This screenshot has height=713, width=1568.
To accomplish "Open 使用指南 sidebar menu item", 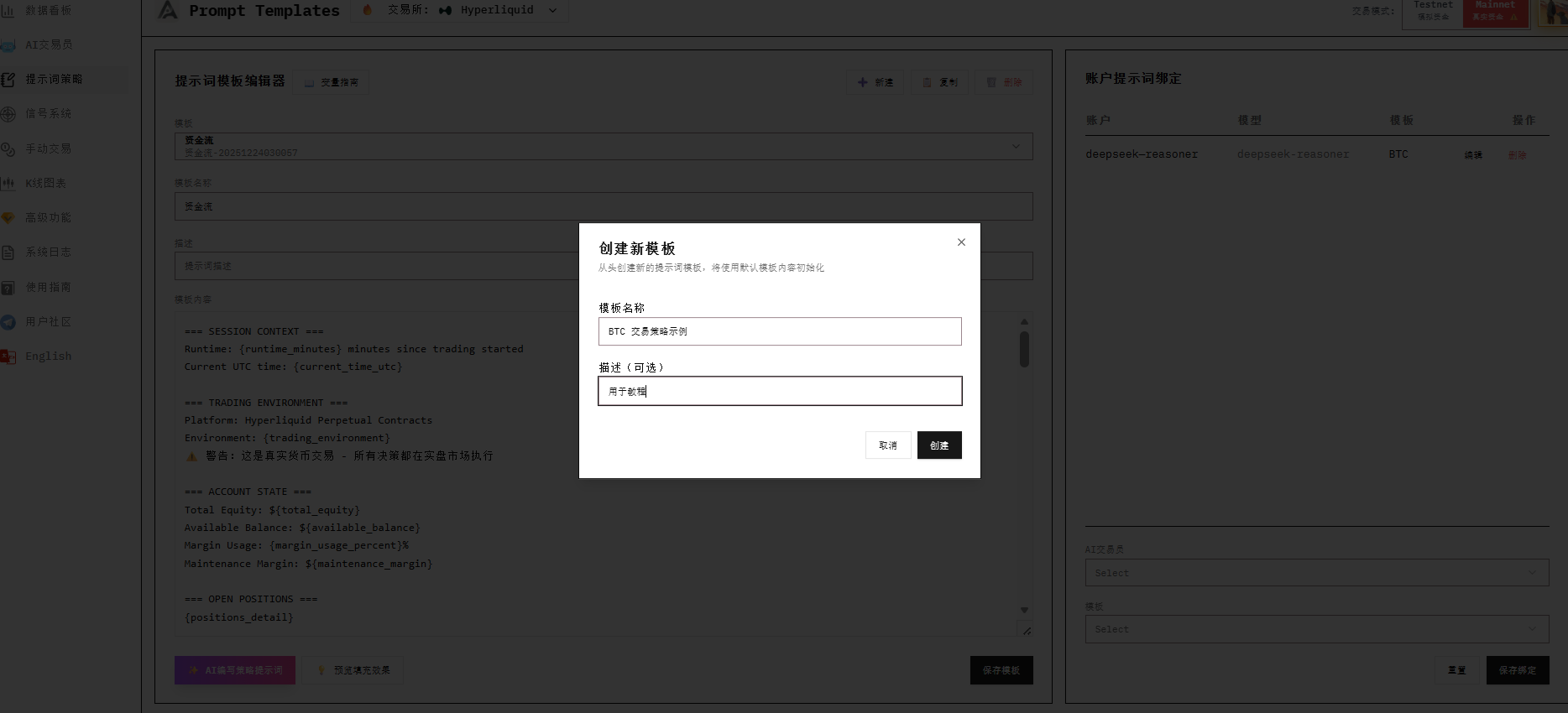I will (x=48, y=287).
